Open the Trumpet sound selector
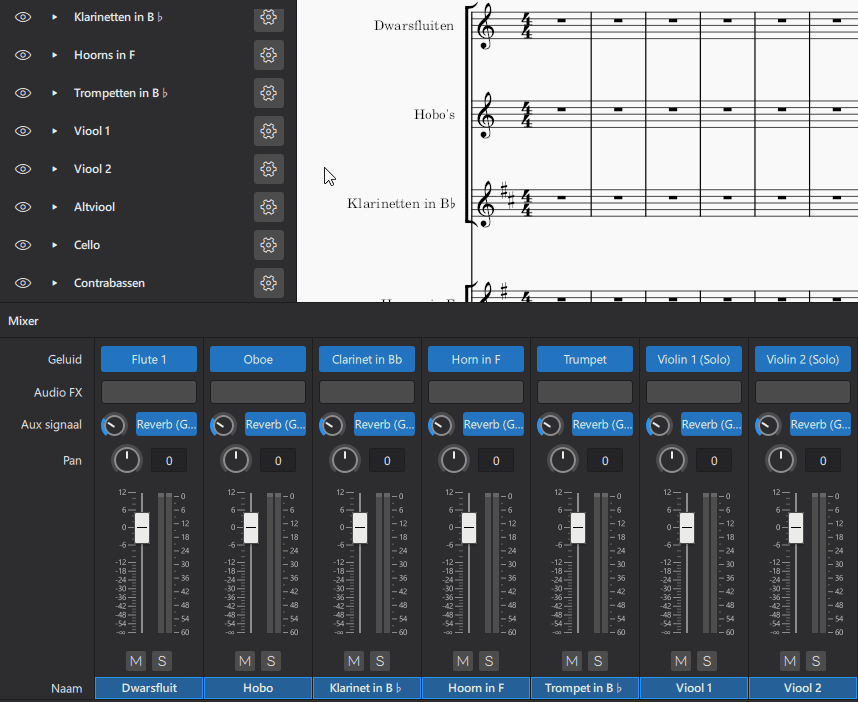The width and height of the screenshot is (858, 702). click(584, 359)
